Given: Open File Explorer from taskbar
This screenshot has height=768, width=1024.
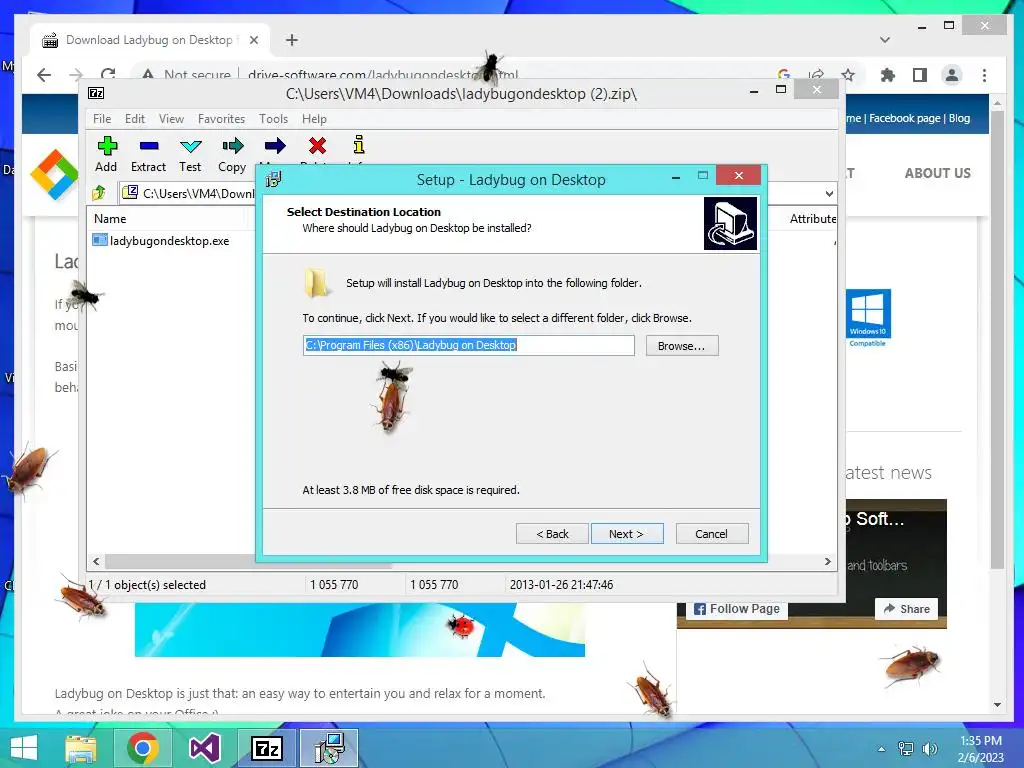Looking at the screenshot, I should (81, 748).
